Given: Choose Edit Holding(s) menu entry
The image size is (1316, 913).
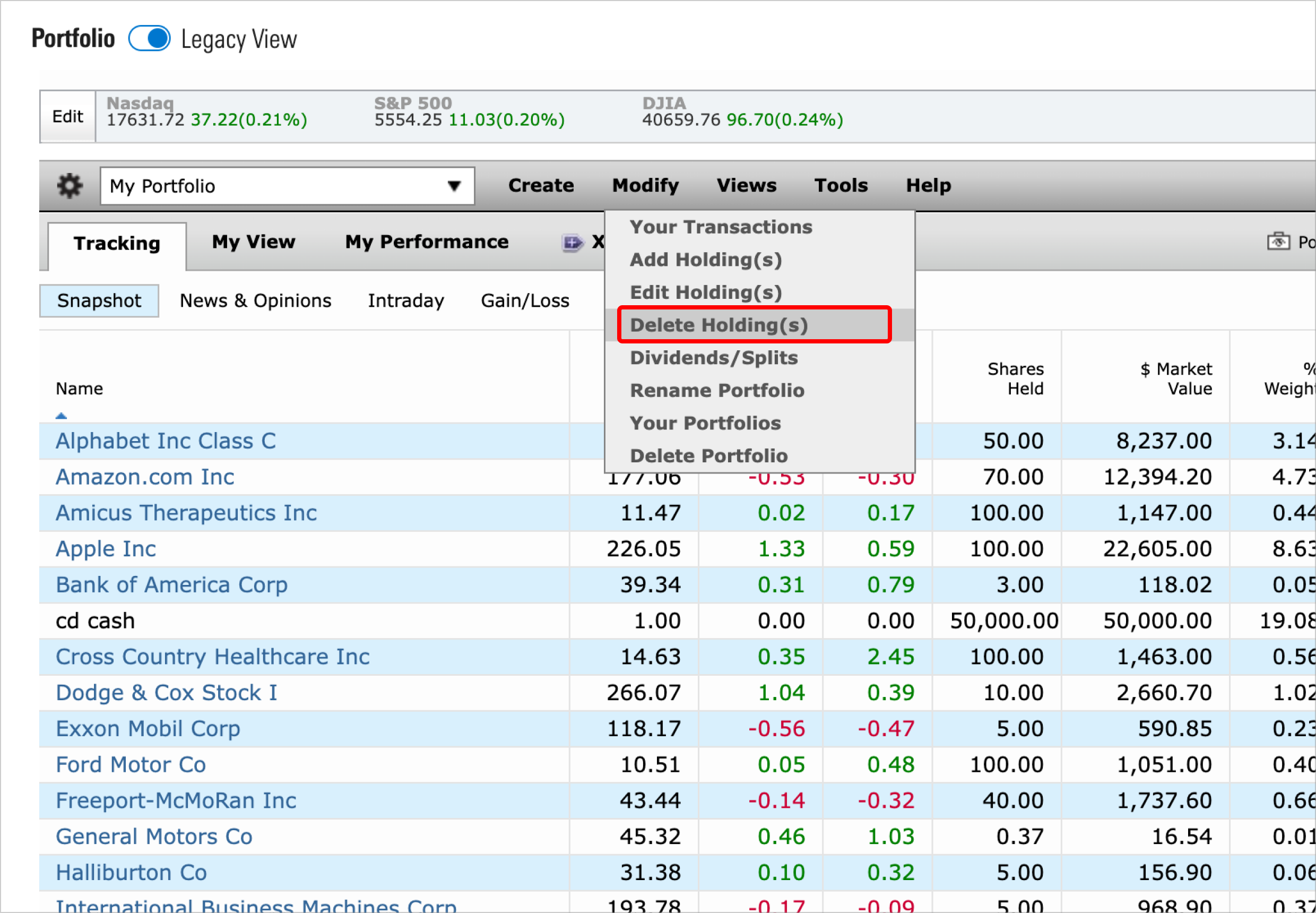Looking at the screenshot, I should [x=706, y=292].
